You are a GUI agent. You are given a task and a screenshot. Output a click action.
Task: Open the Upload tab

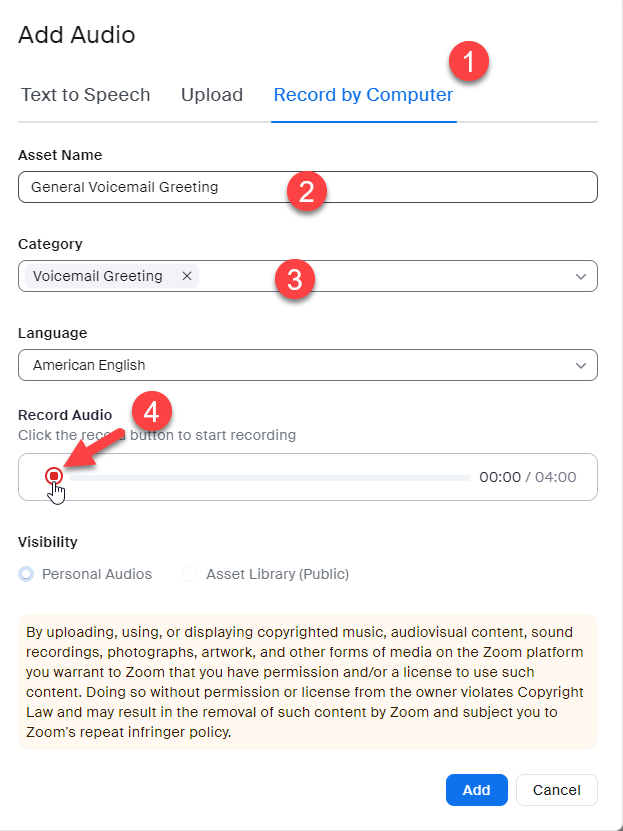click(x=212, y=96)
